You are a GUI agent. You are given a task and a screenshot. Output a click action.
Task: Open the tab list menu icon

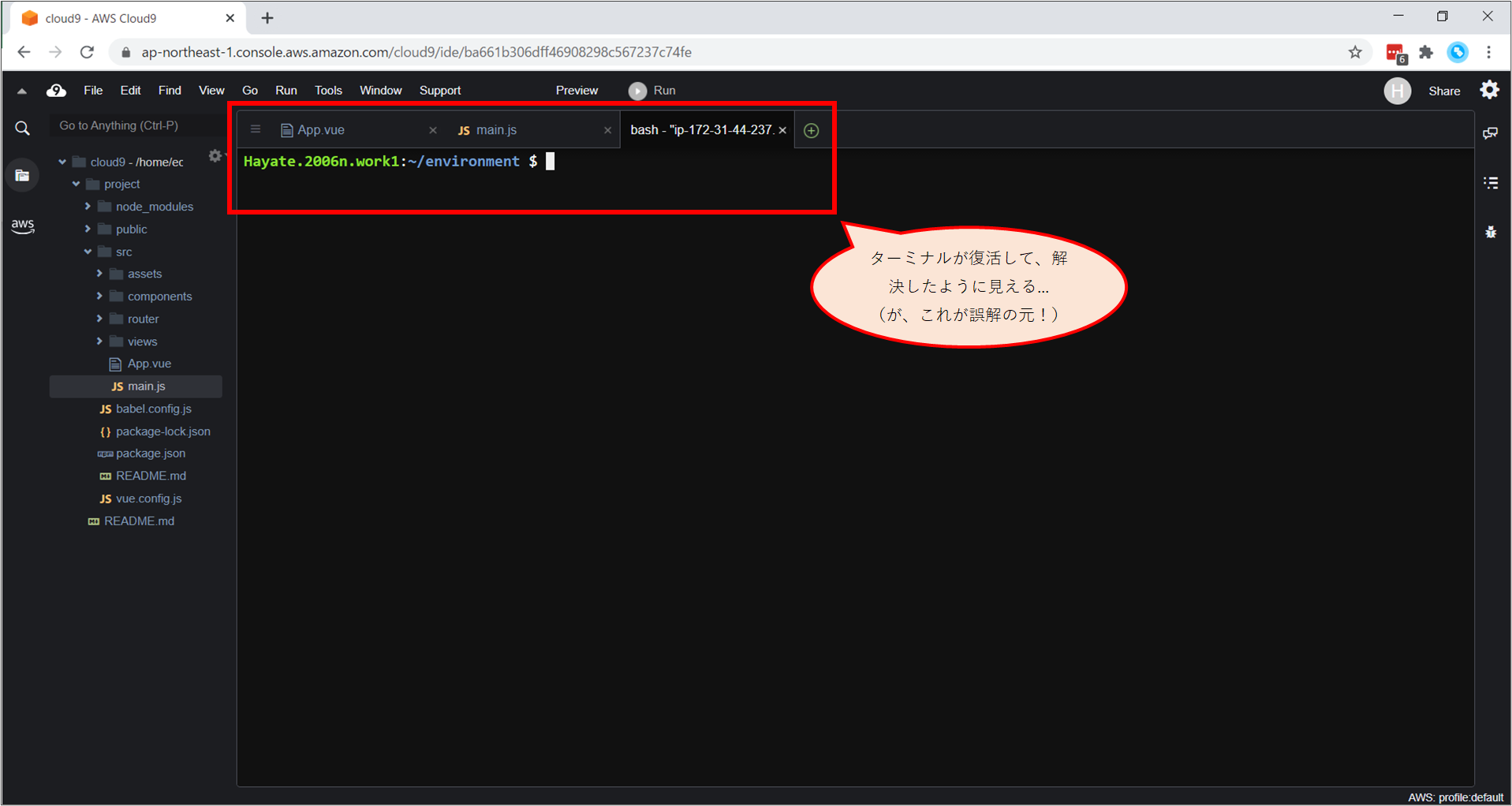256,129
